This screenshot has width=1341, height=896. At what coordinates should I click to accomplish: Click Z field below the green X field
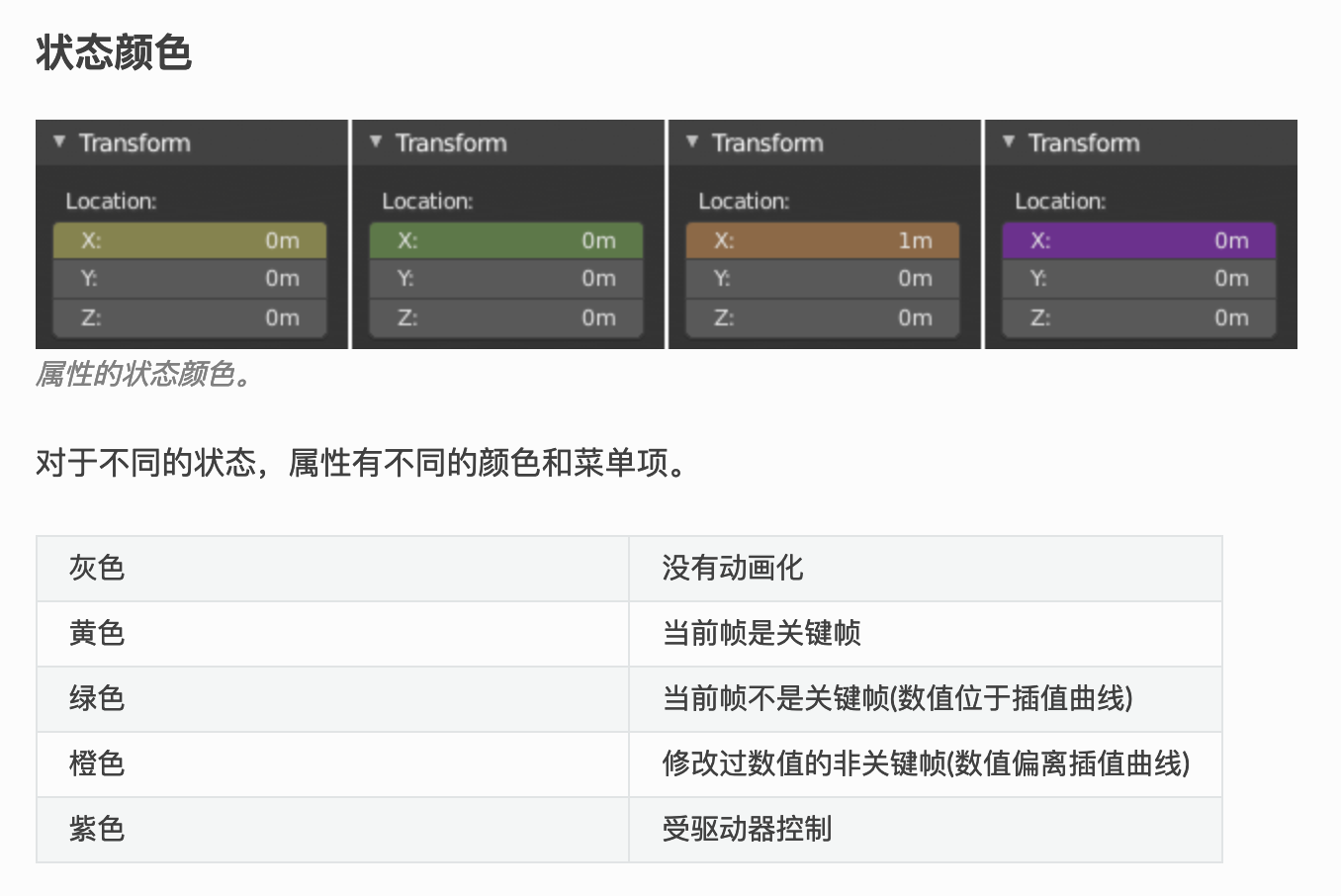pos(505,317)
